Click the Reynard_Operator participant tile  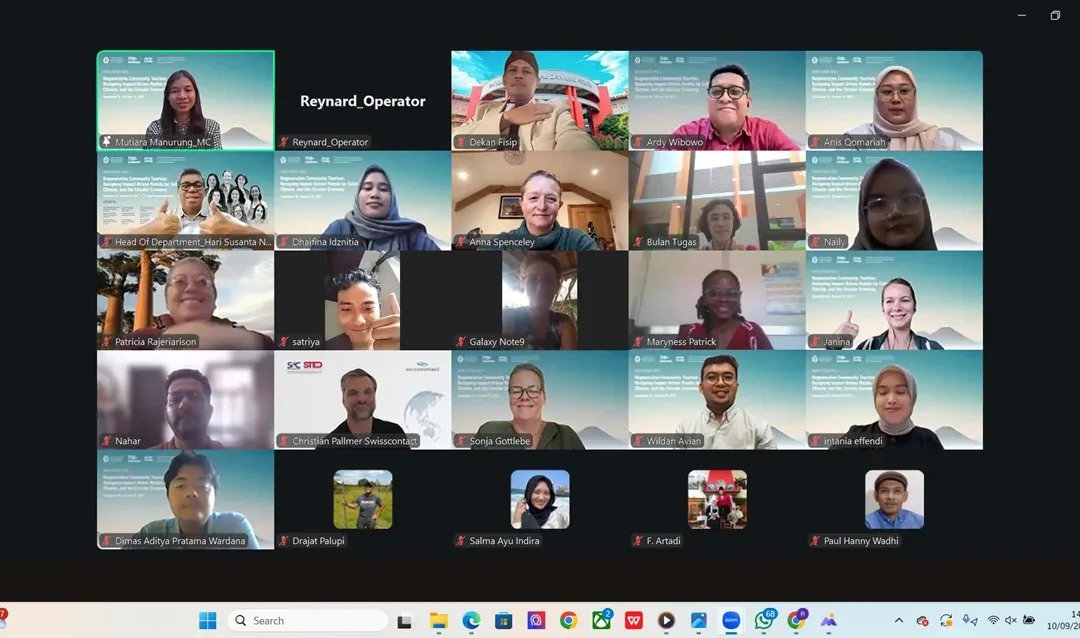[x=362, y=100]
